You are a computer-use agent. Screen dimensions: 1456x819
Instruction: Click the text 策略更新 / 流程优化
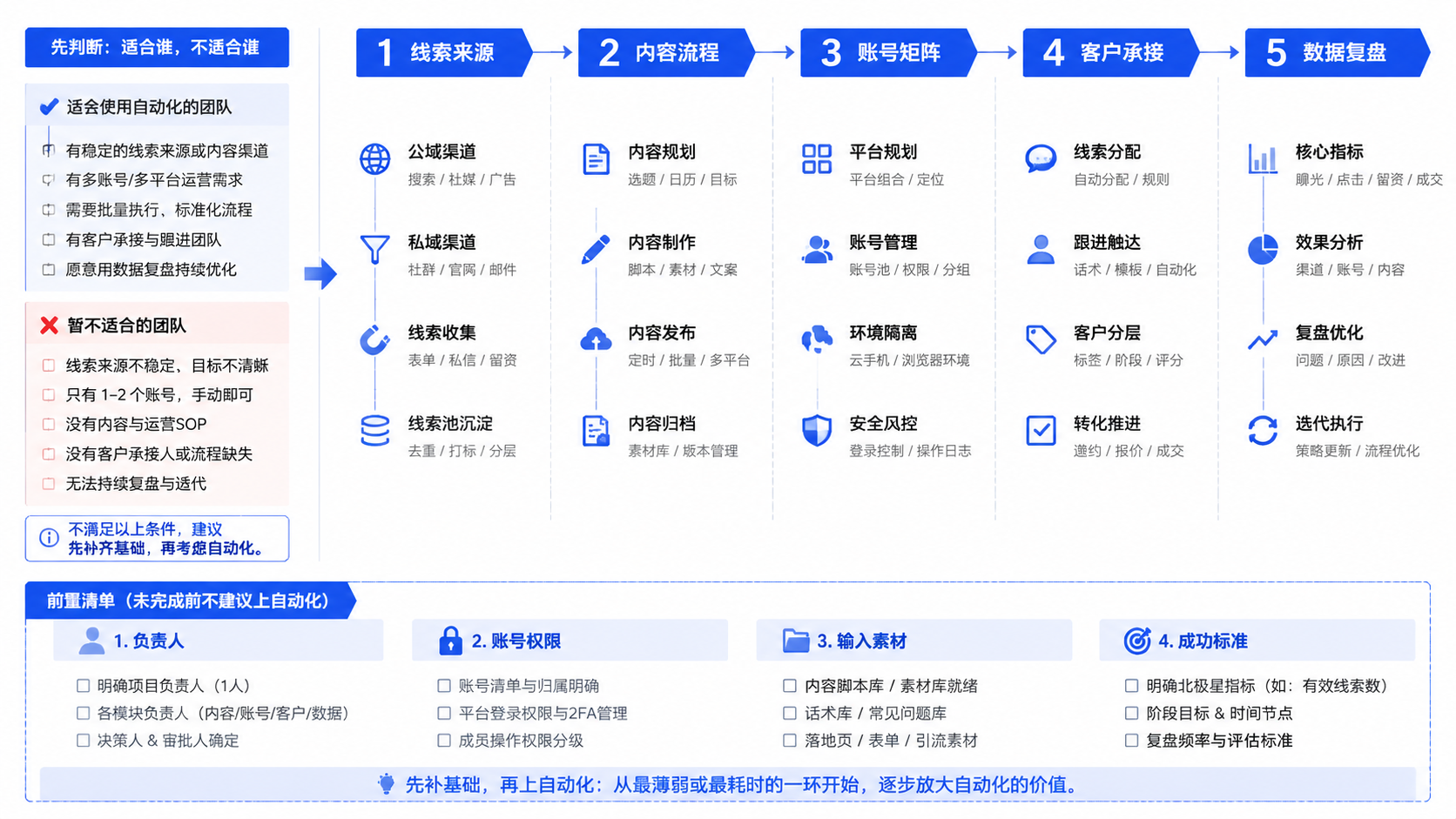click(1358, 451)
